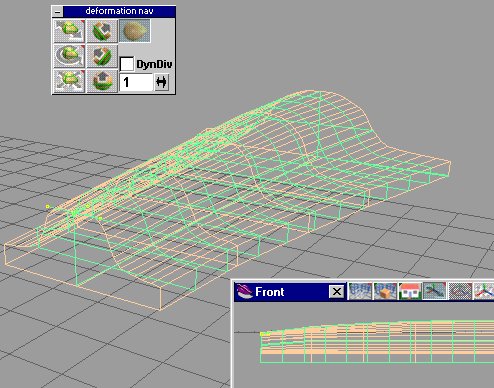
Task: Open the deformation nav panel system menu
Action: (x=58, y=12)
